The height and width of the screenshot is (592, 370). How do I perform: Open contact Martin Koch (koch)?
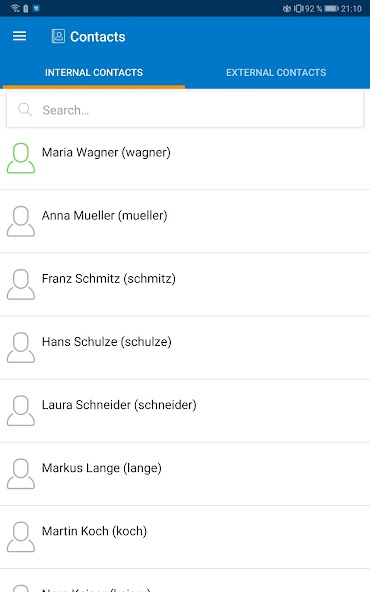tap(185, 537)
